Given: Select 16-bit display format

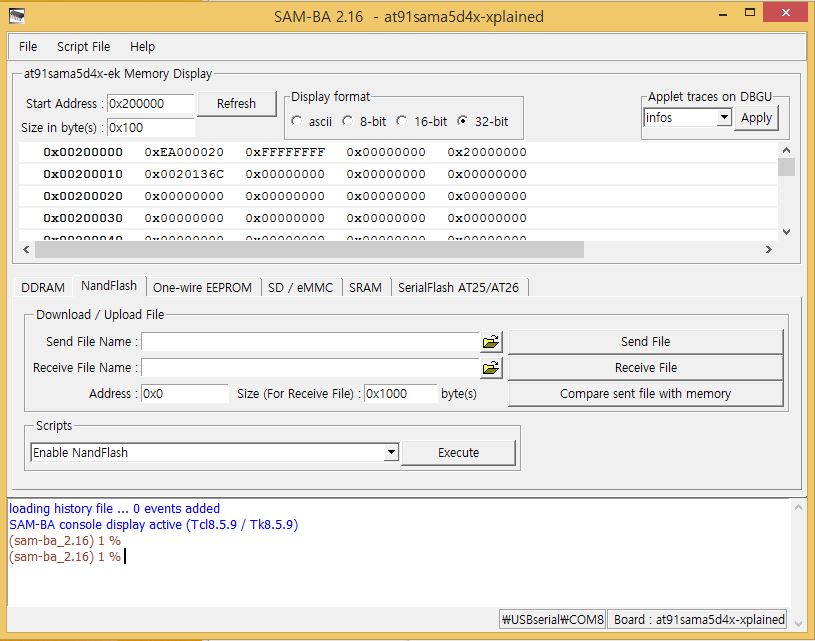Looking at the screenshot, I should click(402, 121).
